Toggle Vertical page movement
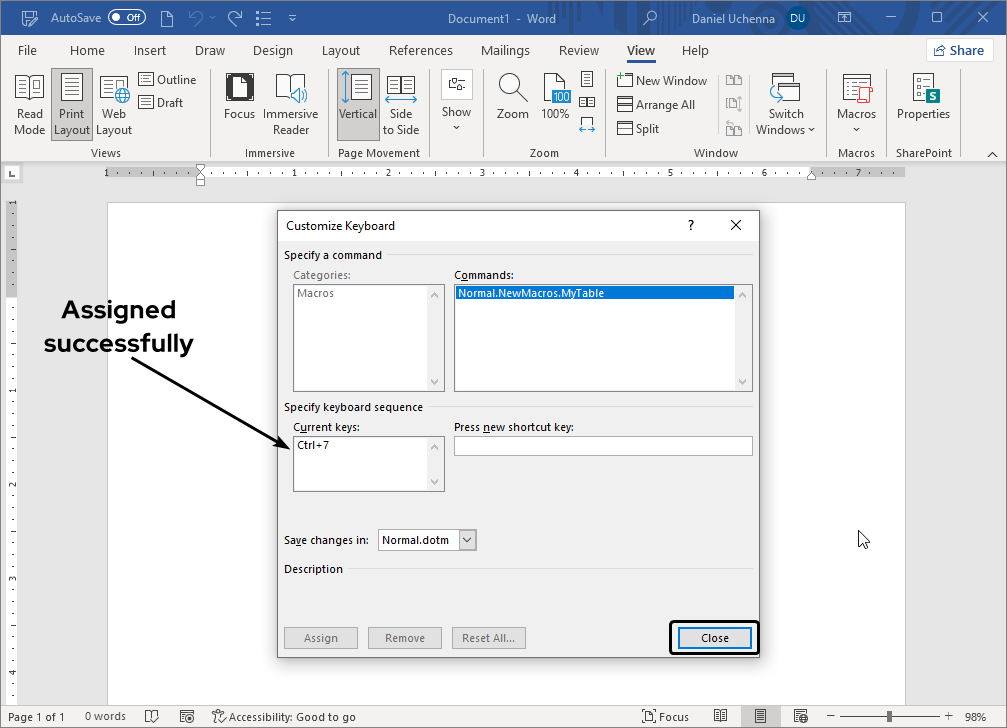Screen dimensions: 1007x728 [357, 90]
